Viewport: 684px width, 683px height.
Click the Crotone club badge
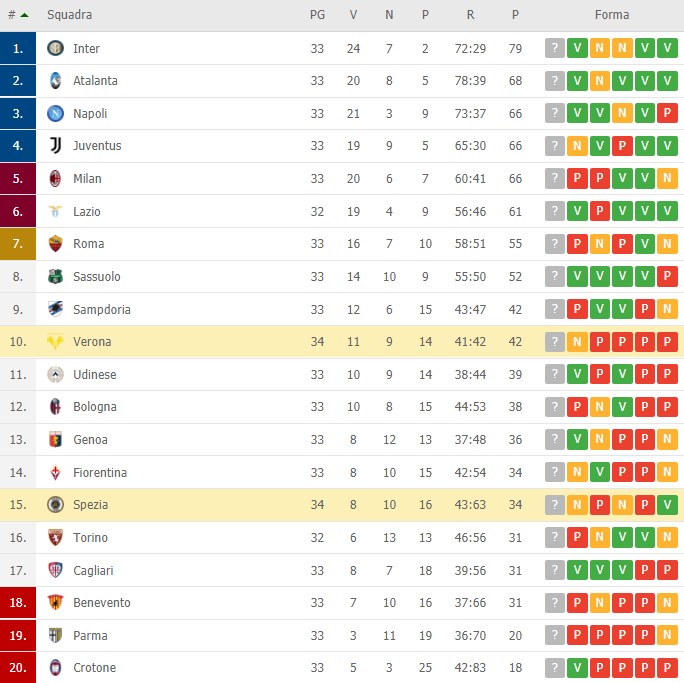pos(55,668)
